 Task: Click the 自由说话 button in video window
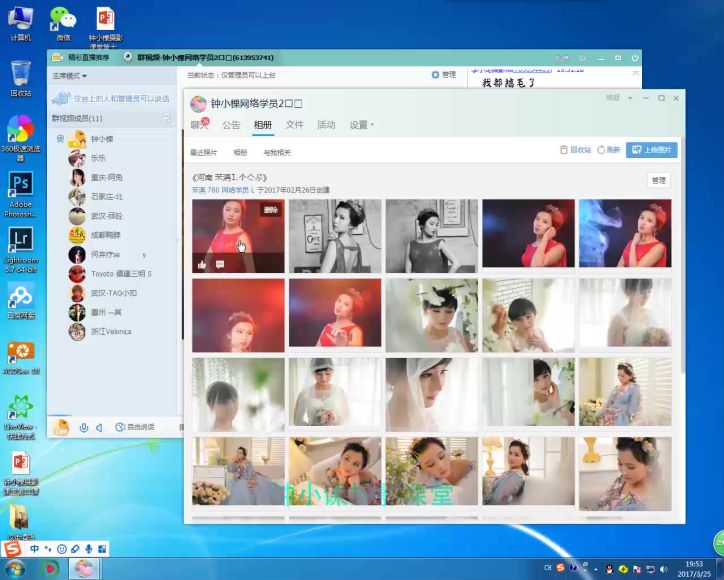[x=135, y=427]
